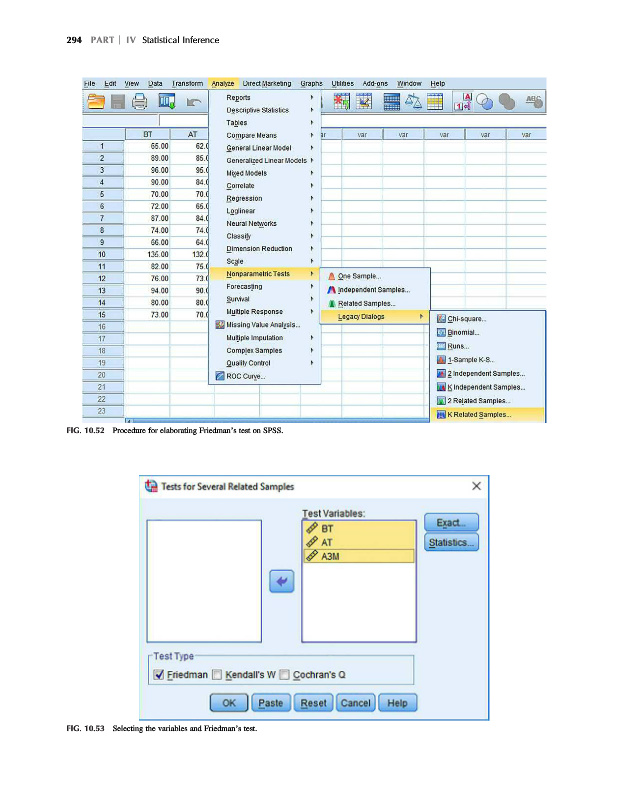This screenshot has height=800, width=625.
Task: Uncheck the Friedman test checkbox
Action: click(157, 674)
